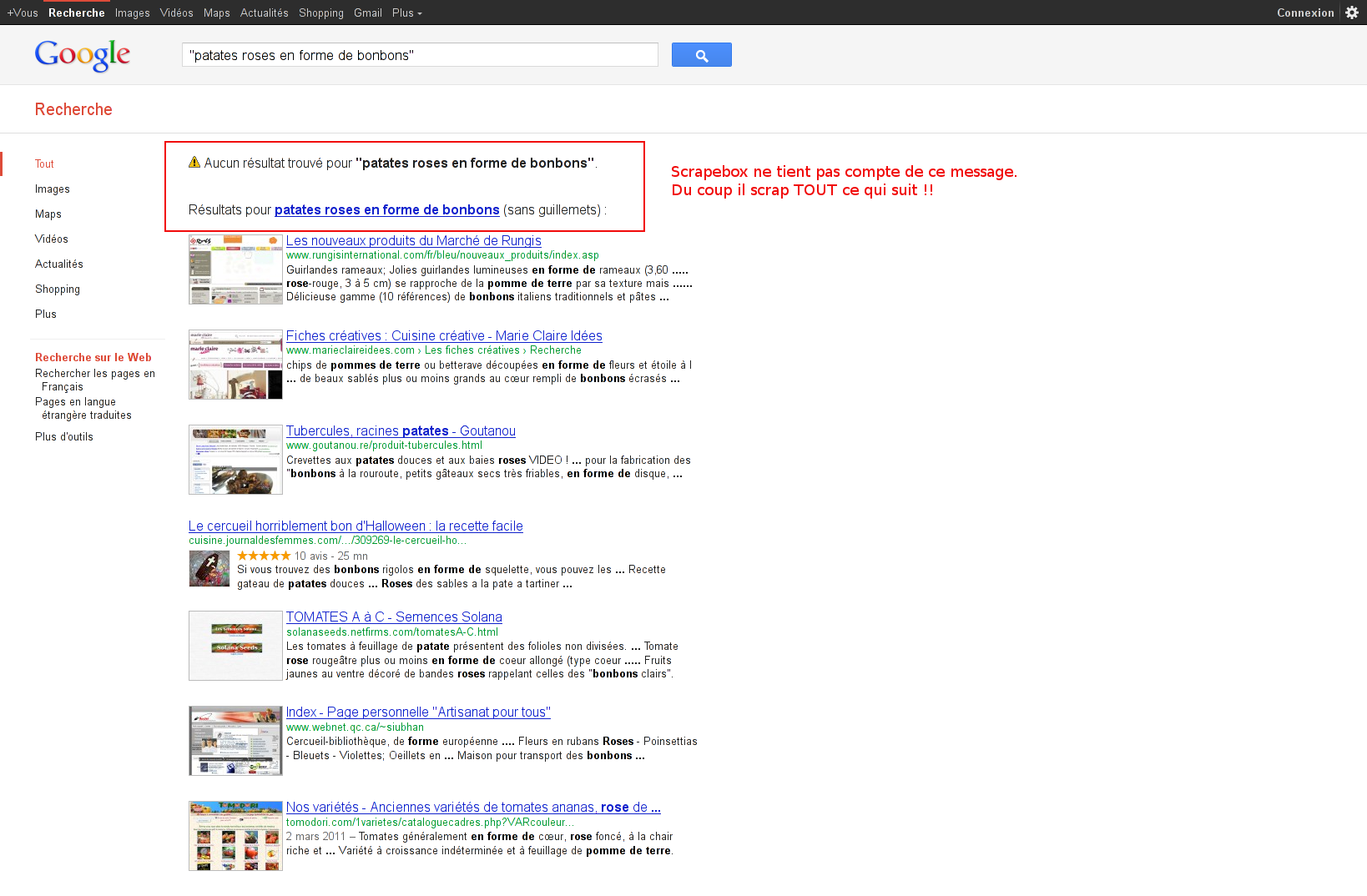This screenshot has width=1367, height=896.
Task: Open Index - Page personnelle Artisanat pour tous
Action: (x=418, y=712)
